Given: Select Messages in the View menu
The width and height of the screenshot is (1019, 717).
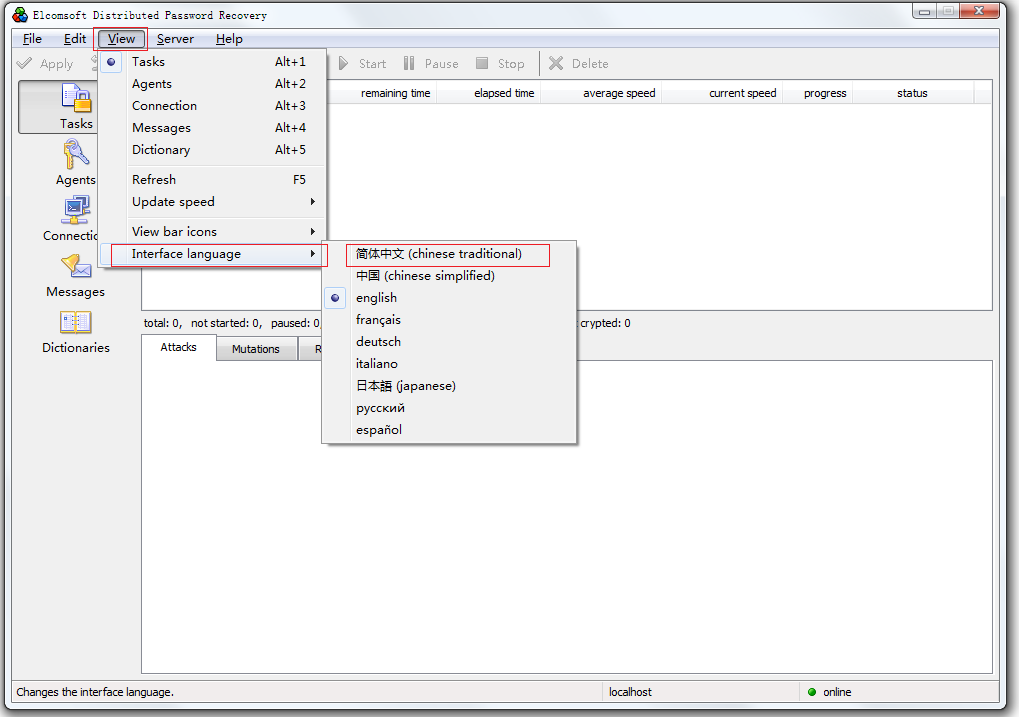Looking at the screenshot, I should pos(212,128).
